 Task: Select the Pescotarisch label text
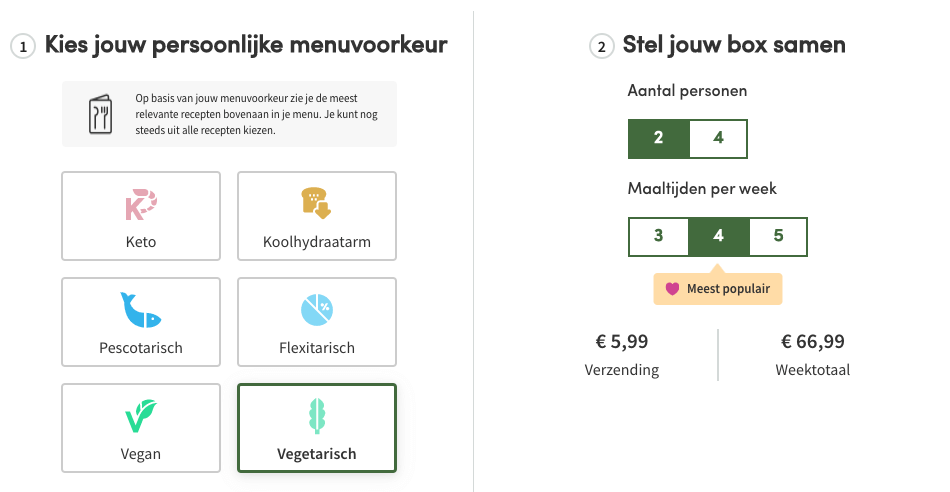[141, 348]
